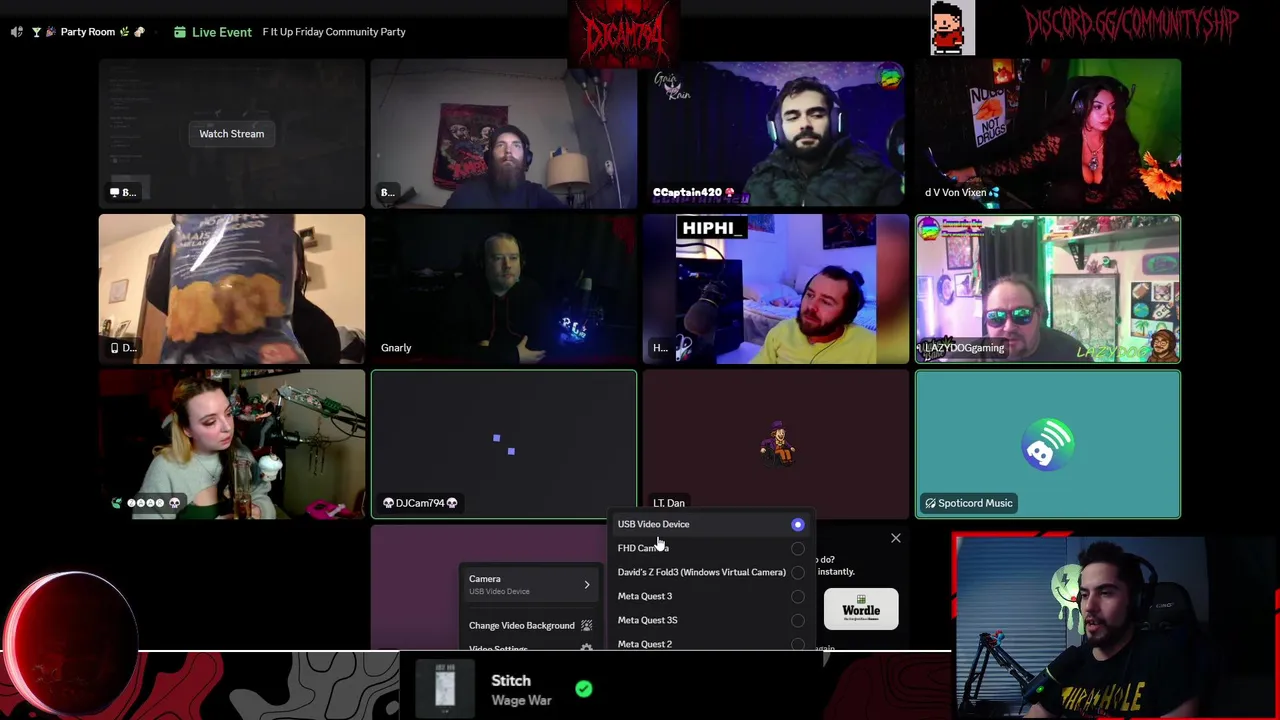Choose Meta Quest 3S from camera list
The height and width of the screenshot is (720, 1280).
(x=711, y=620)
